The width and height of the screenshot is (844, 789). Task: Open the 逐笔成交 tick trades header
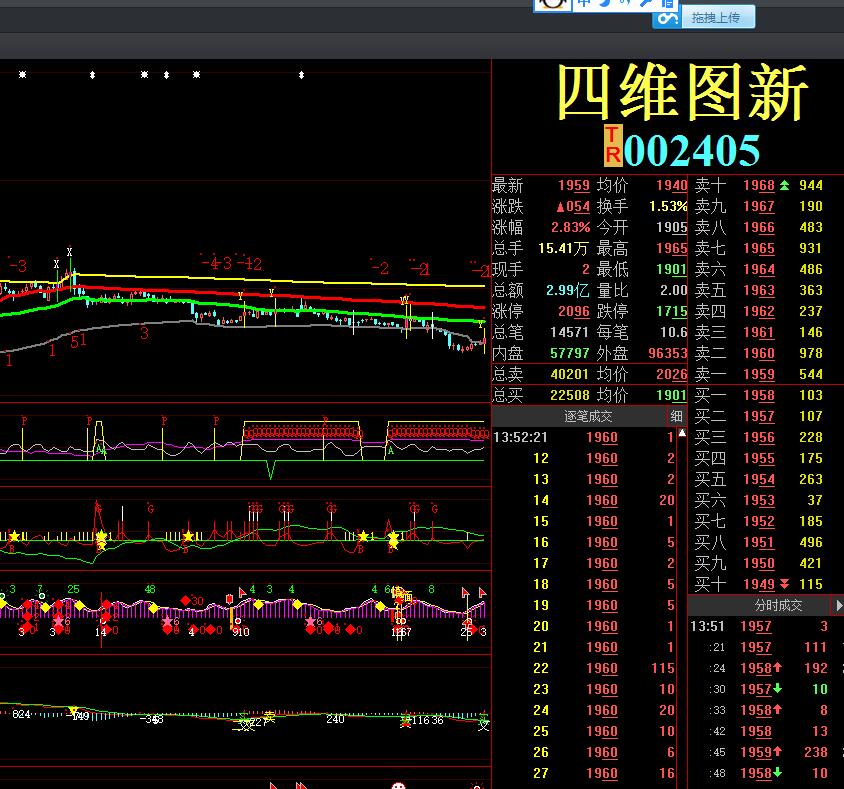pos(588,416)
